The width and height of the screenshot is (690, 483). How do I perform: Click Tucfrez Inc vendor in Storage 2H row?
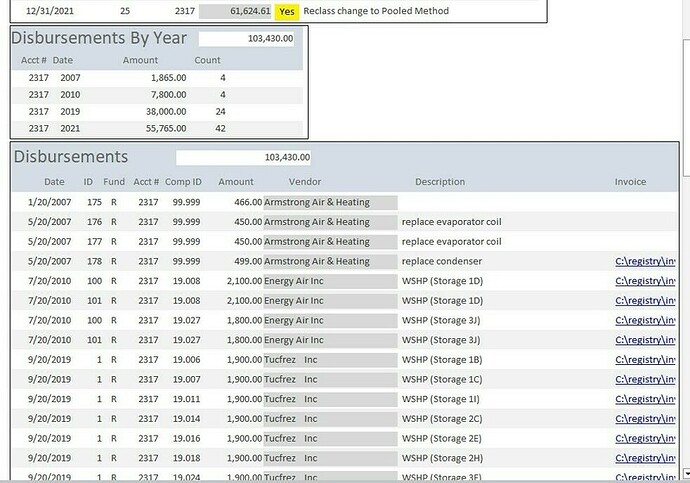[330, 458]
